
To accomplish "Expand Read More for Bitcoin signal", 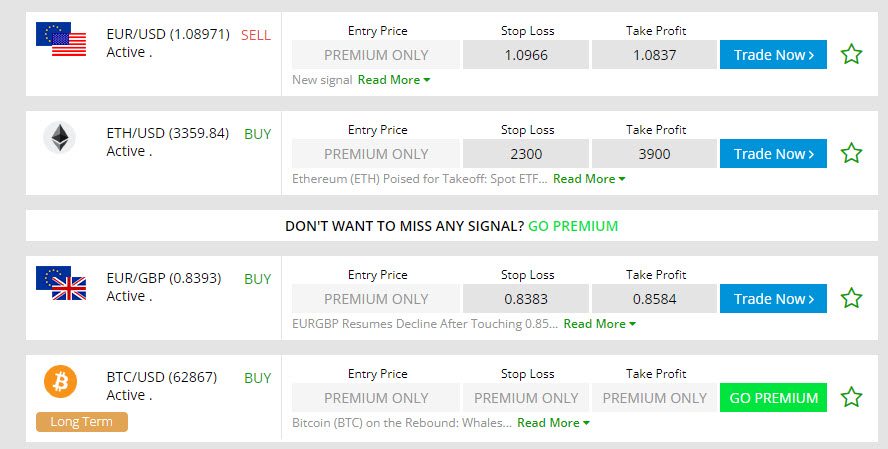I will click(553, 423).
